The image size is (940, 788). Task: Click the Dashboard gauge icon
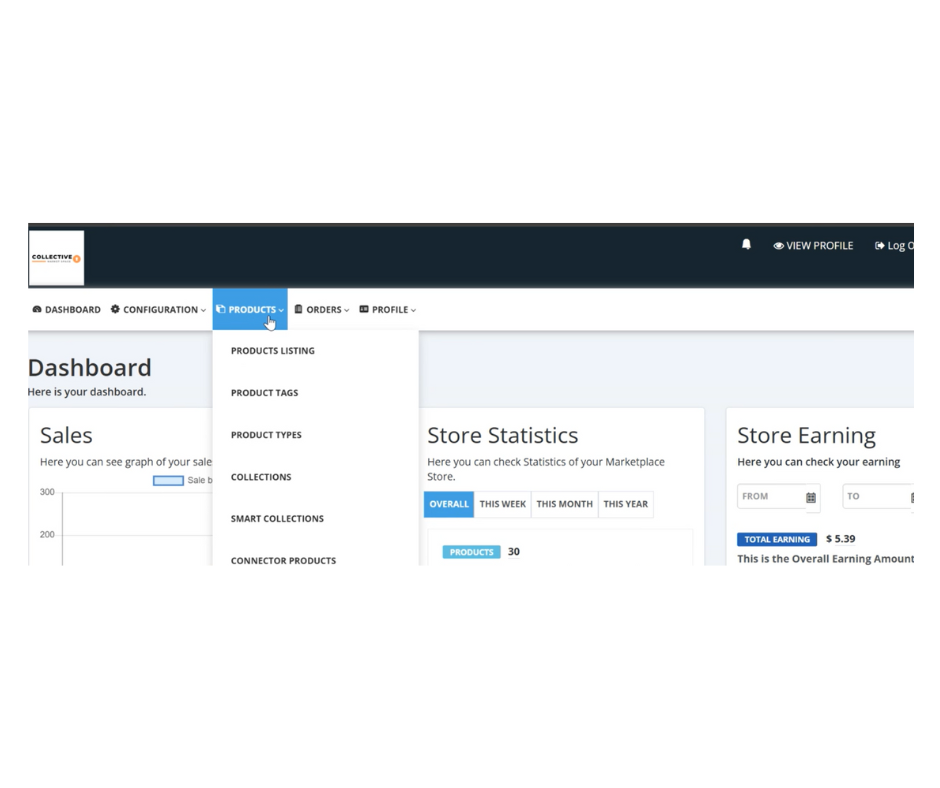(37, 309)
